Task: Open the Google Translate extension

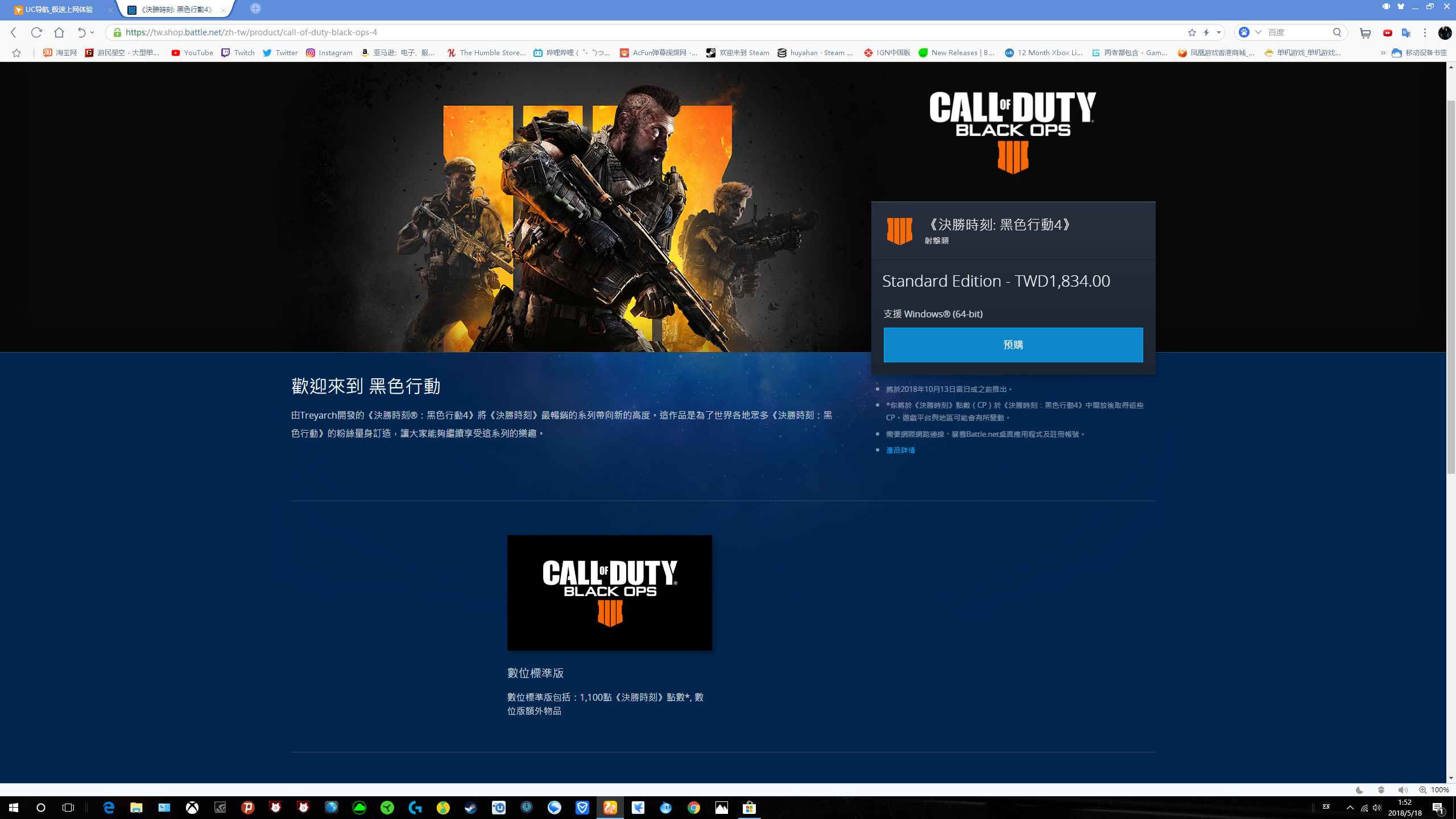Action: pos(1407,33)
